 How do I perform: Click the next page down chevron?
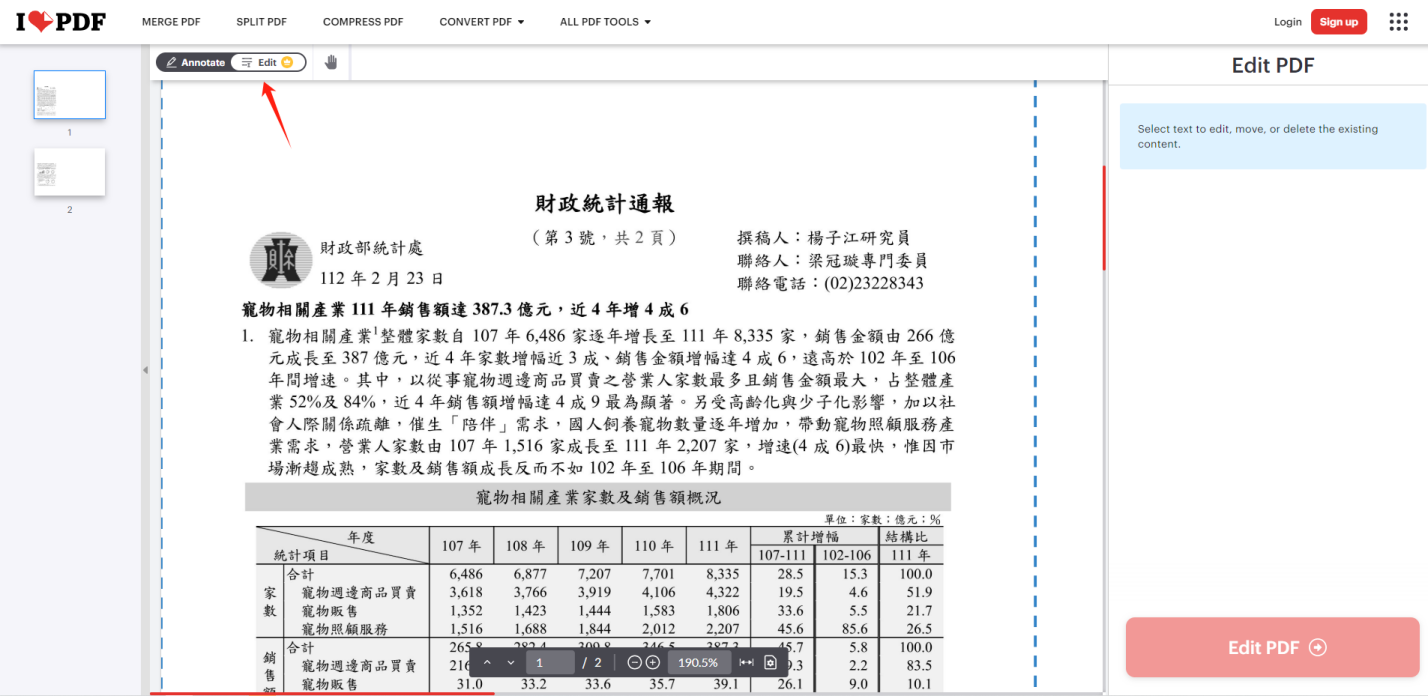coord(510,662)
